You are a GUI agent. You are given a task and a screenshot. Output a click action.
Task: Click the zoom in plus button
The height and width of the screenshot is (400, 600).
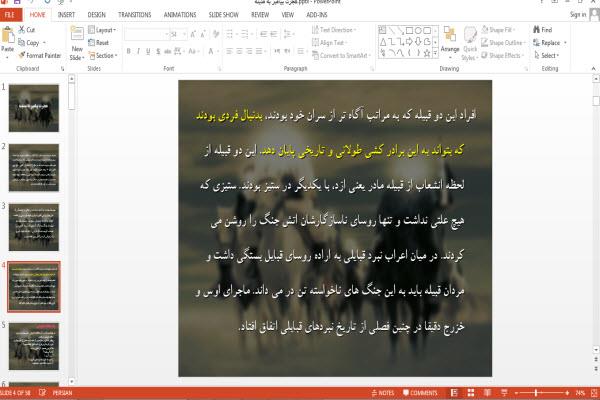click(567, 393)
